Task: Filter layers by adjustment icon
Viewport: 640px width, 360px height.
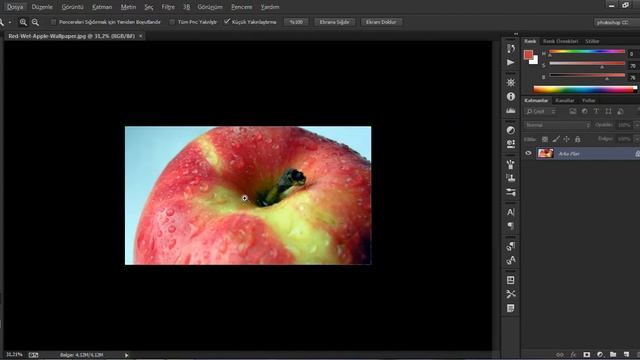Action: (x=584, y=111)
